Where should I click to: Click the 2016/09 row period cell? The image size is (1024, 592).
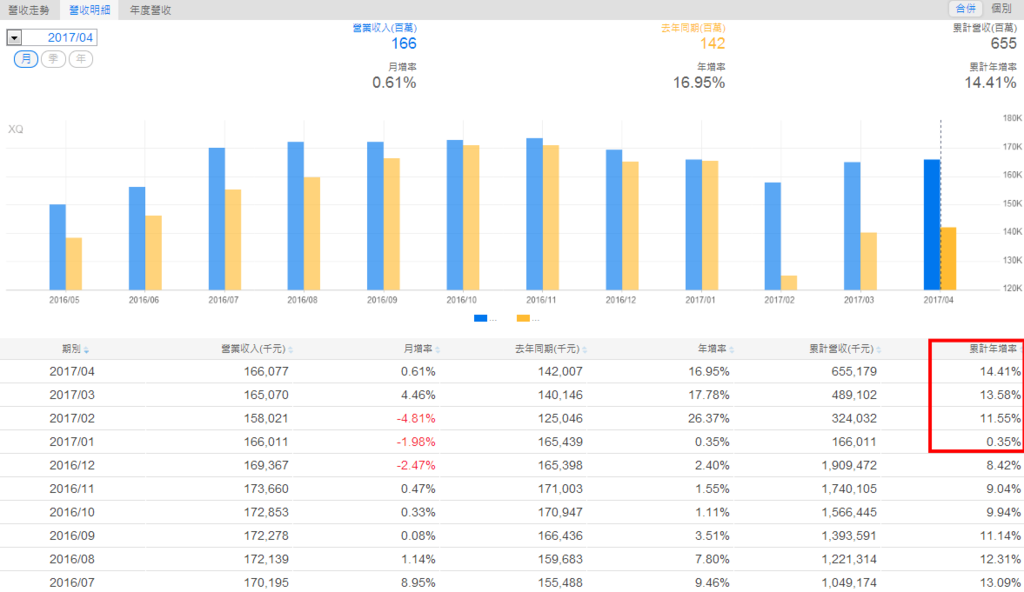(72, 536)
